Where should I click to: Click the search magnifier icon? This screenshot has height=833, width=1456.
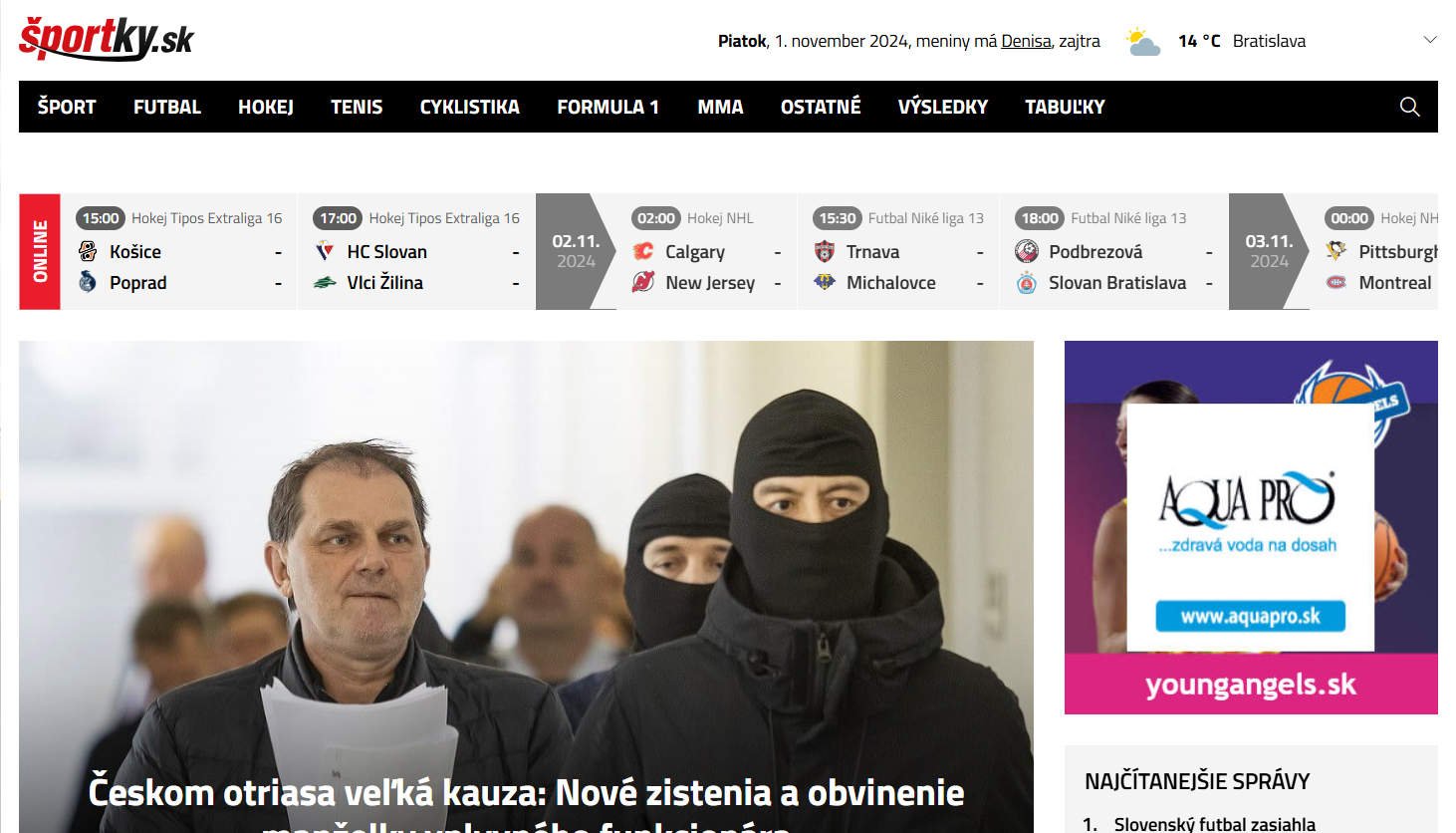1409,107
